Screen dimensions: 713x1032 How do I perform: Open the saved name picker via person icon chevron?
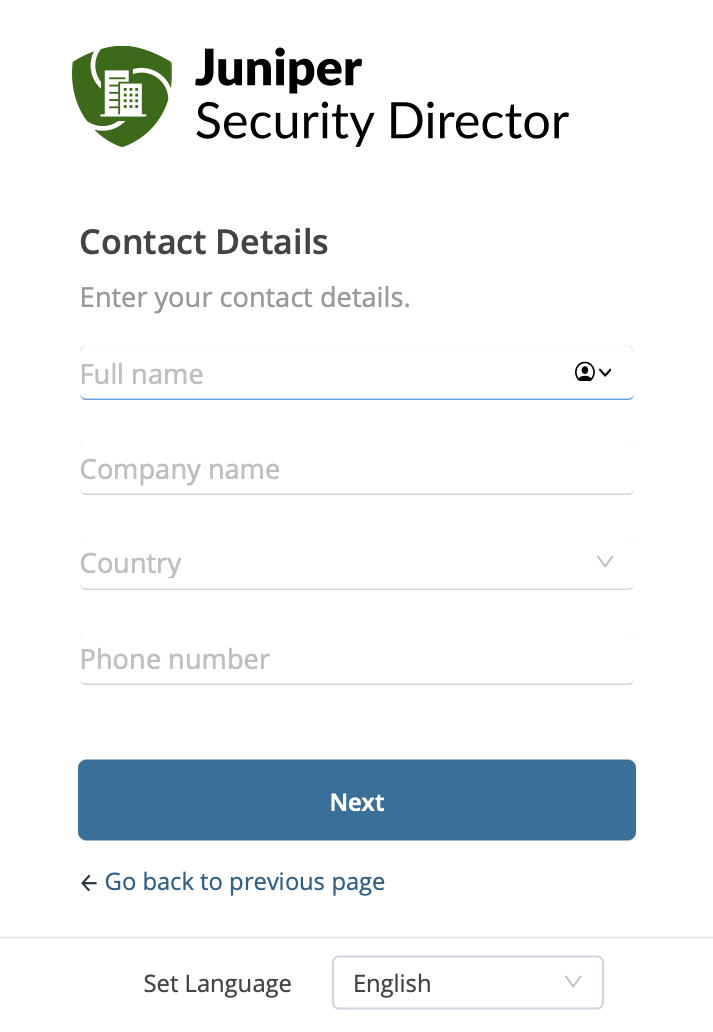(605, 372)
